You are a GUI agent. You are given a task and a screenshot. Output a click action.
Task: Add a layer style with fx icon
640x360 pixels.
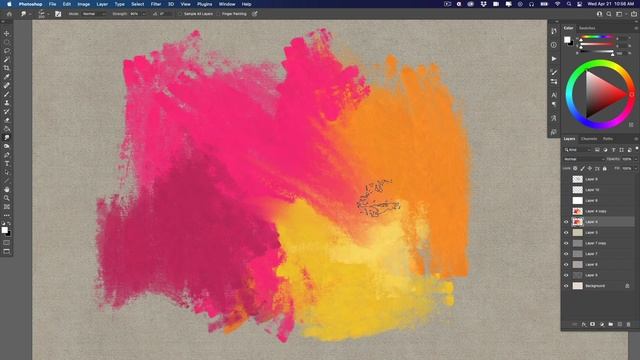584,324
